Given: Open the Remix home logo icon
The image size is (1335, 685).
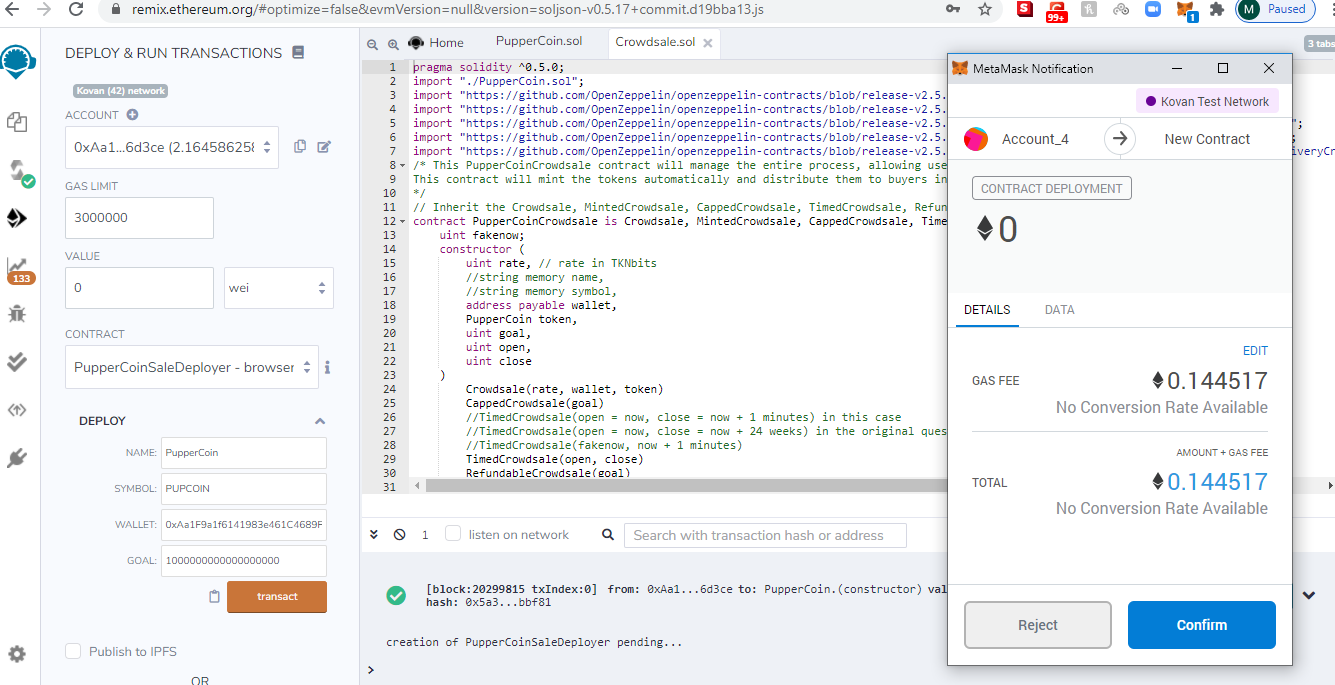Looking at the screenshot, I should pyautogui.click(x=17, y=62).
